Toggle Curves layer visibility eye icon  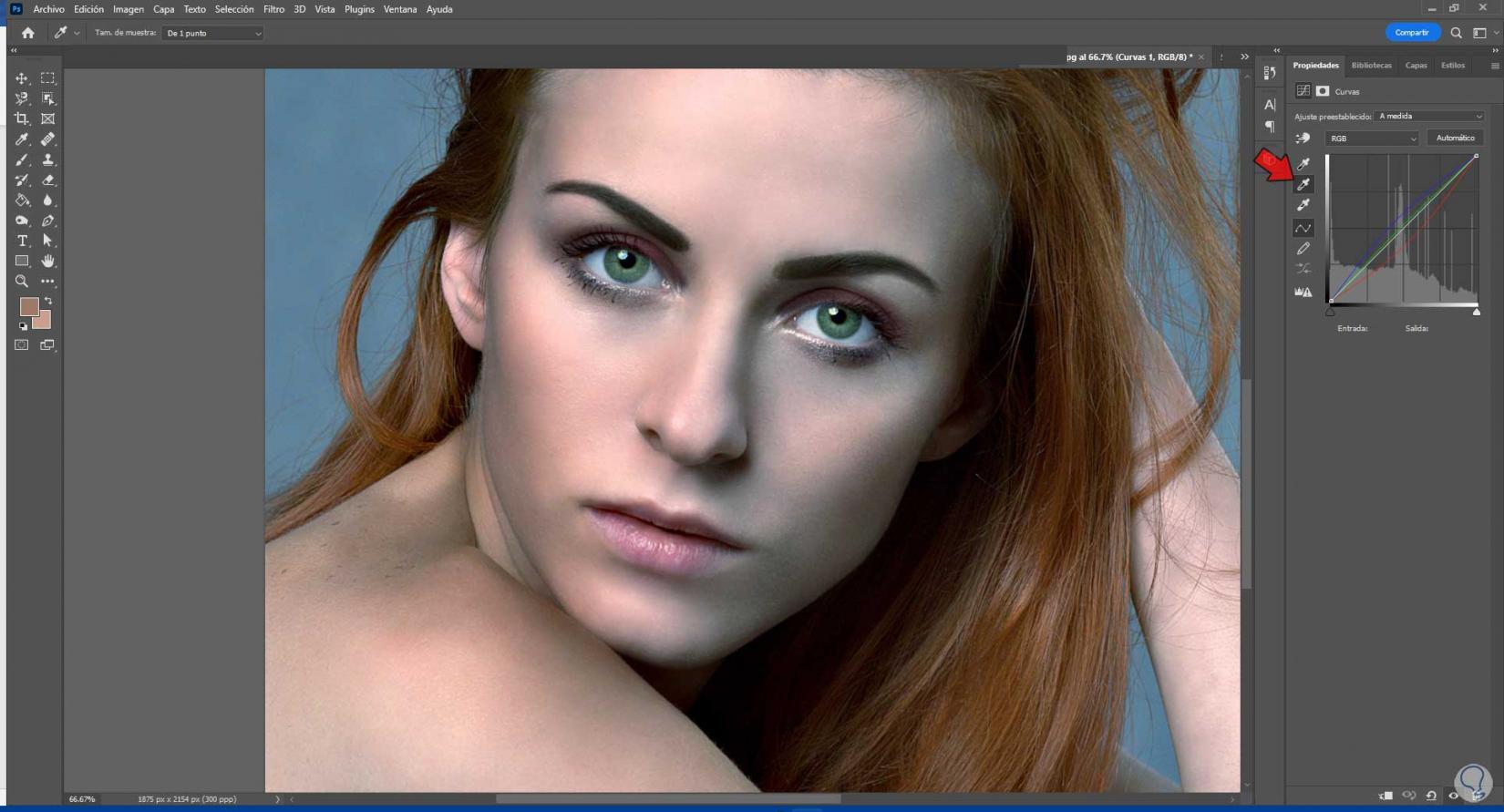[1454, 796]
